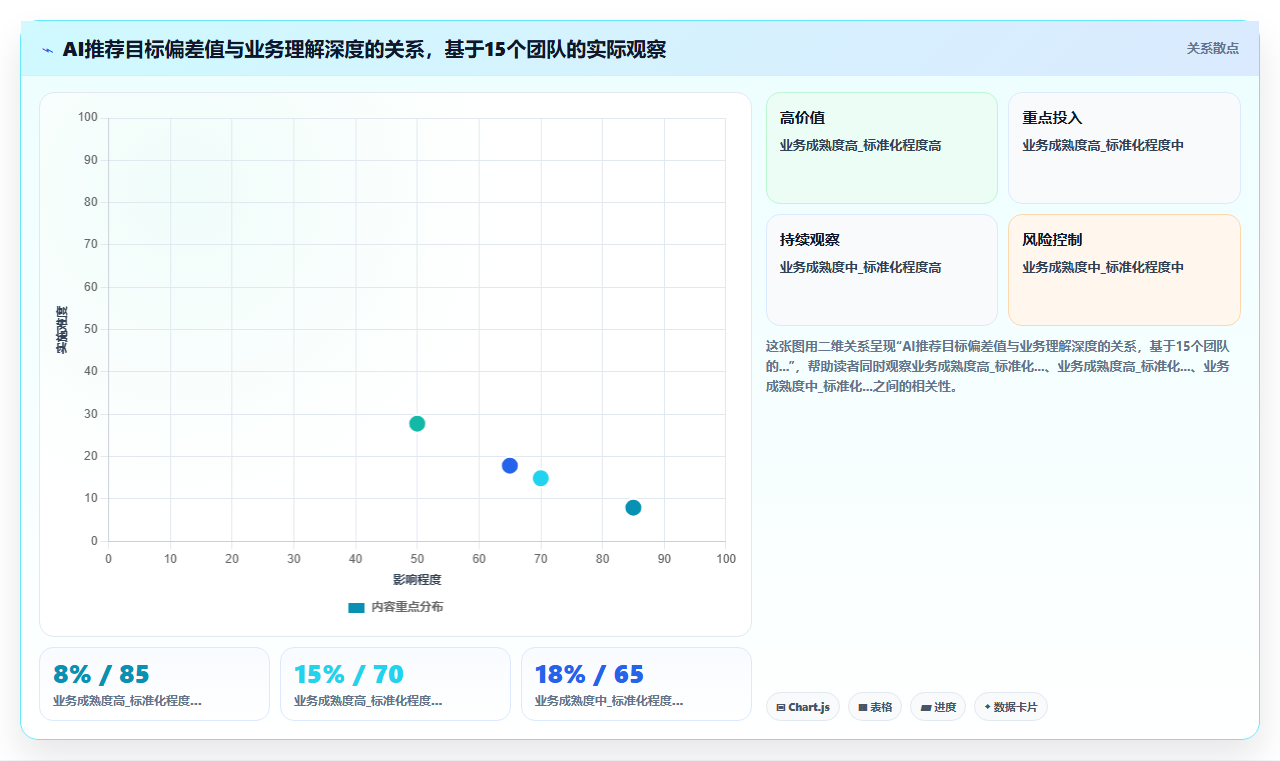The width and height of the screenshot is (1280, 761).
Task: Select the teal scatter point at 85
Action: (x=633, y=508)
